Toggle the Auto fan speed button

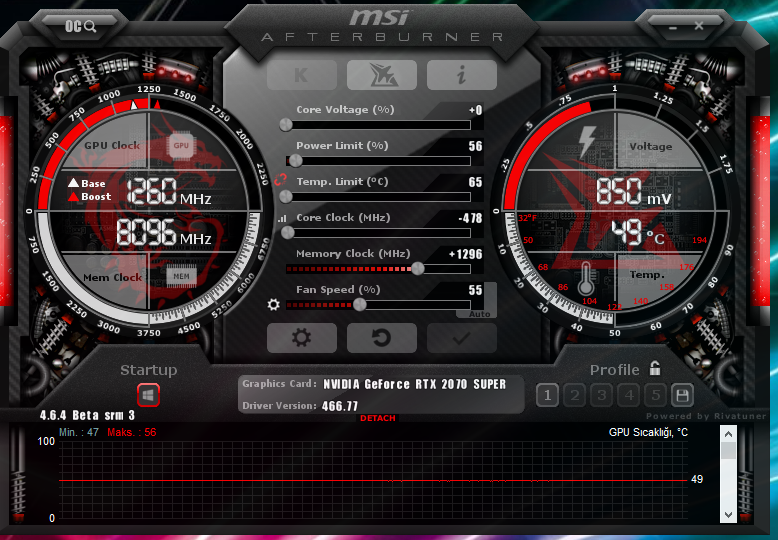[x=479, y=314]
